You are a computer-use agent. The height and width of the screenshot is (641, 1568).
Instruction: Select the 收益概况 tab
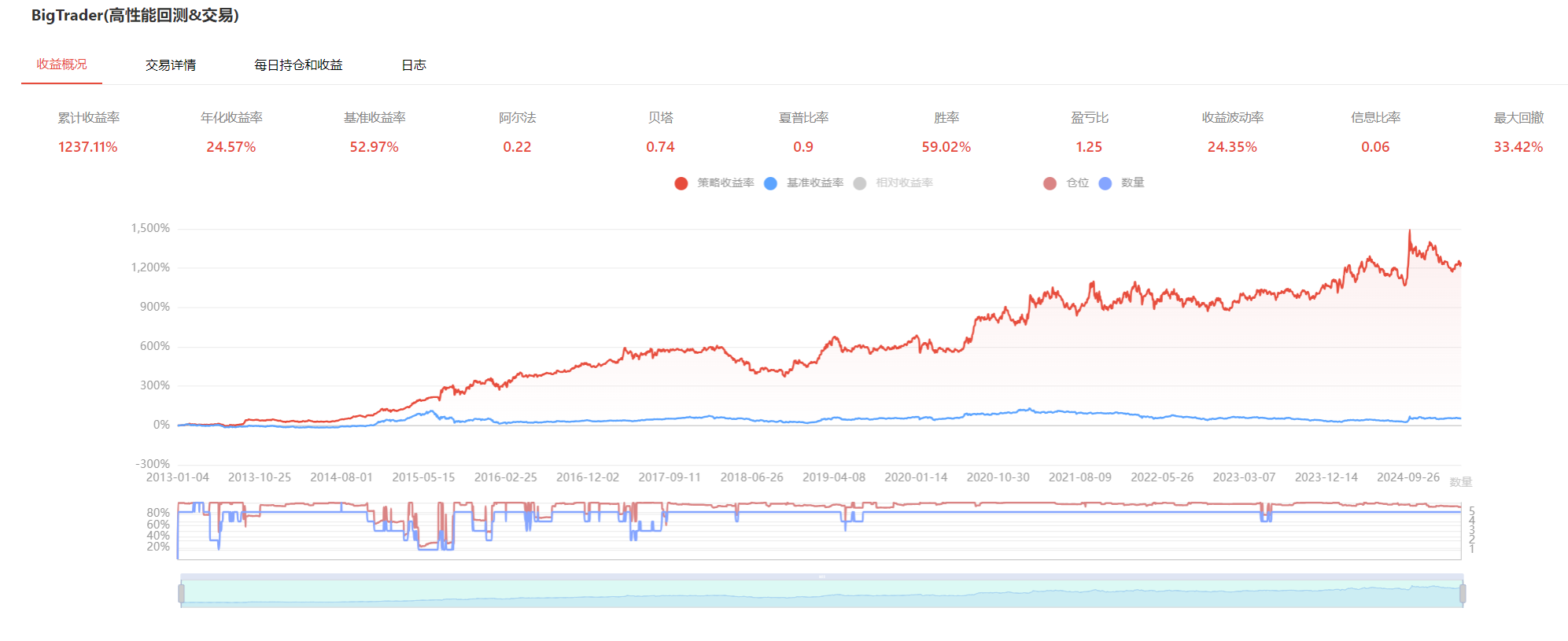(x=61, y=64)
